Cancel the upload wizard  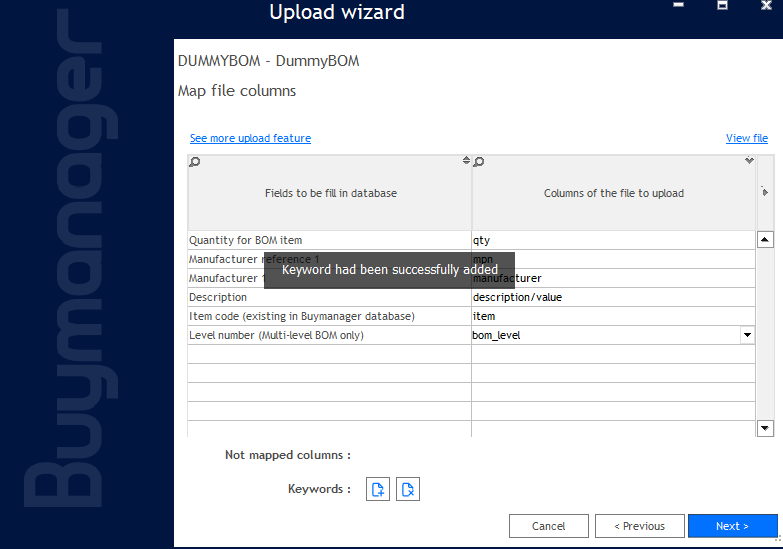[548, 526]
